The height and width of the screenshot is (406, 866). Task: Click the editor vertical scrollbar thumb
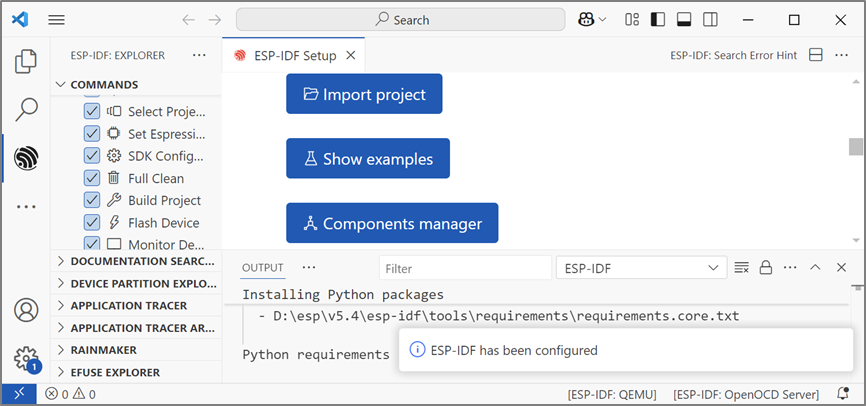856,147
